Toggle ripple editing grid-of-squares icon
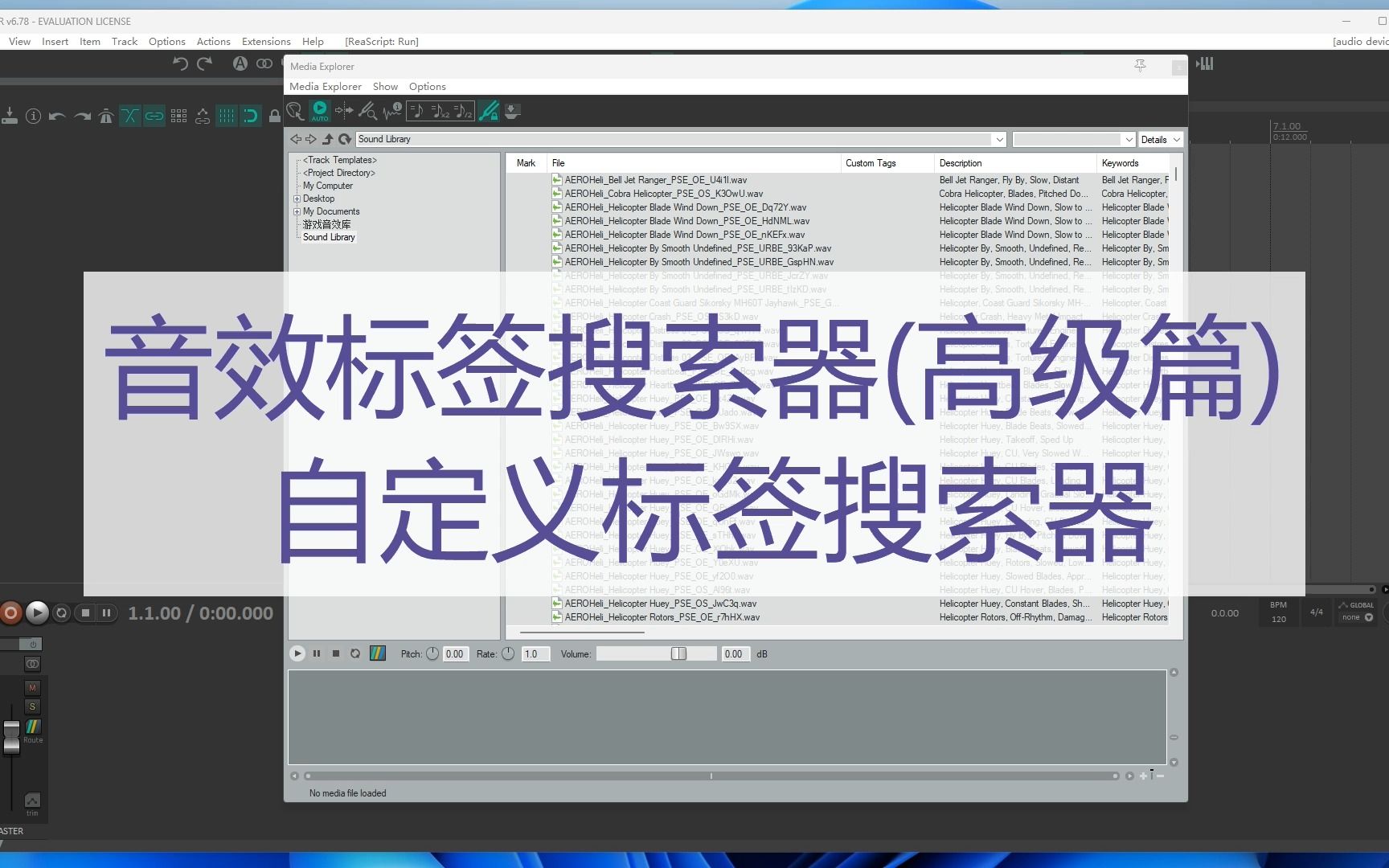Viewport: 1389px width, 868px height. click(178, 116)
